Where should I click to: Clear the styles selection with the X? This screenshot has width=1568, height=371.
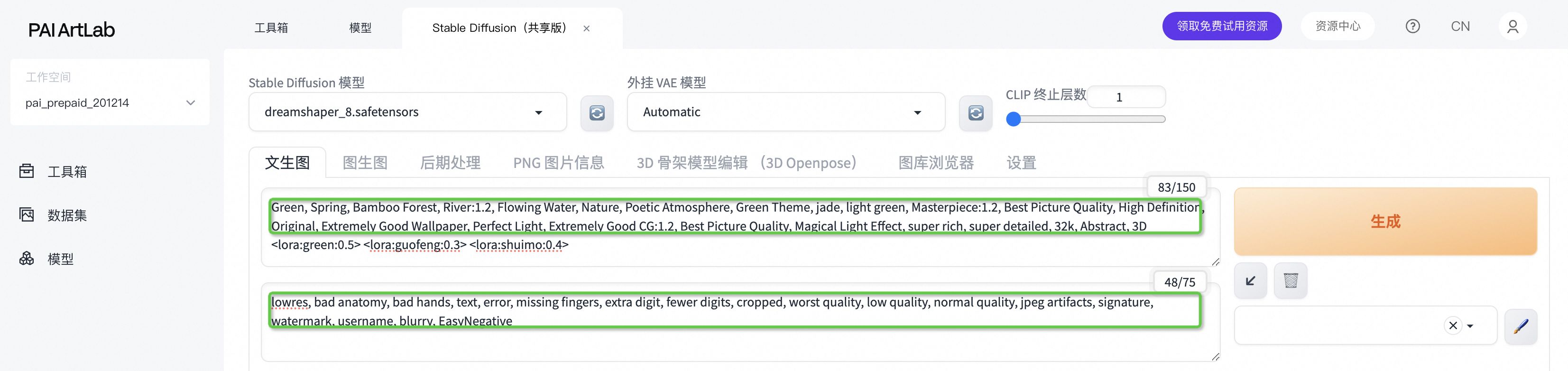coord(1452,326)
